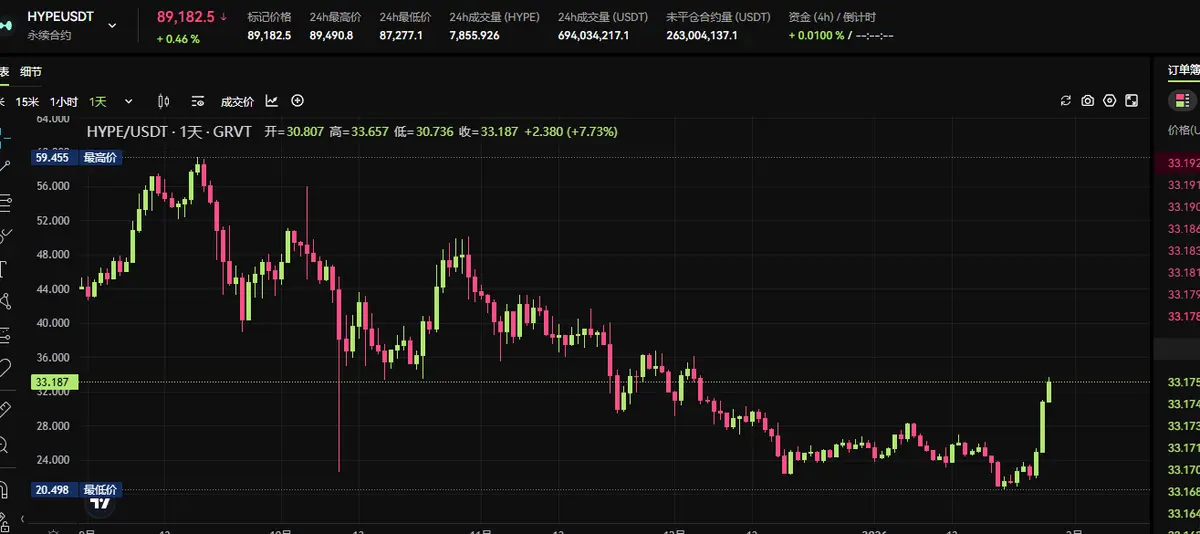Open the indicator visibility settings icon

[198, 101]
